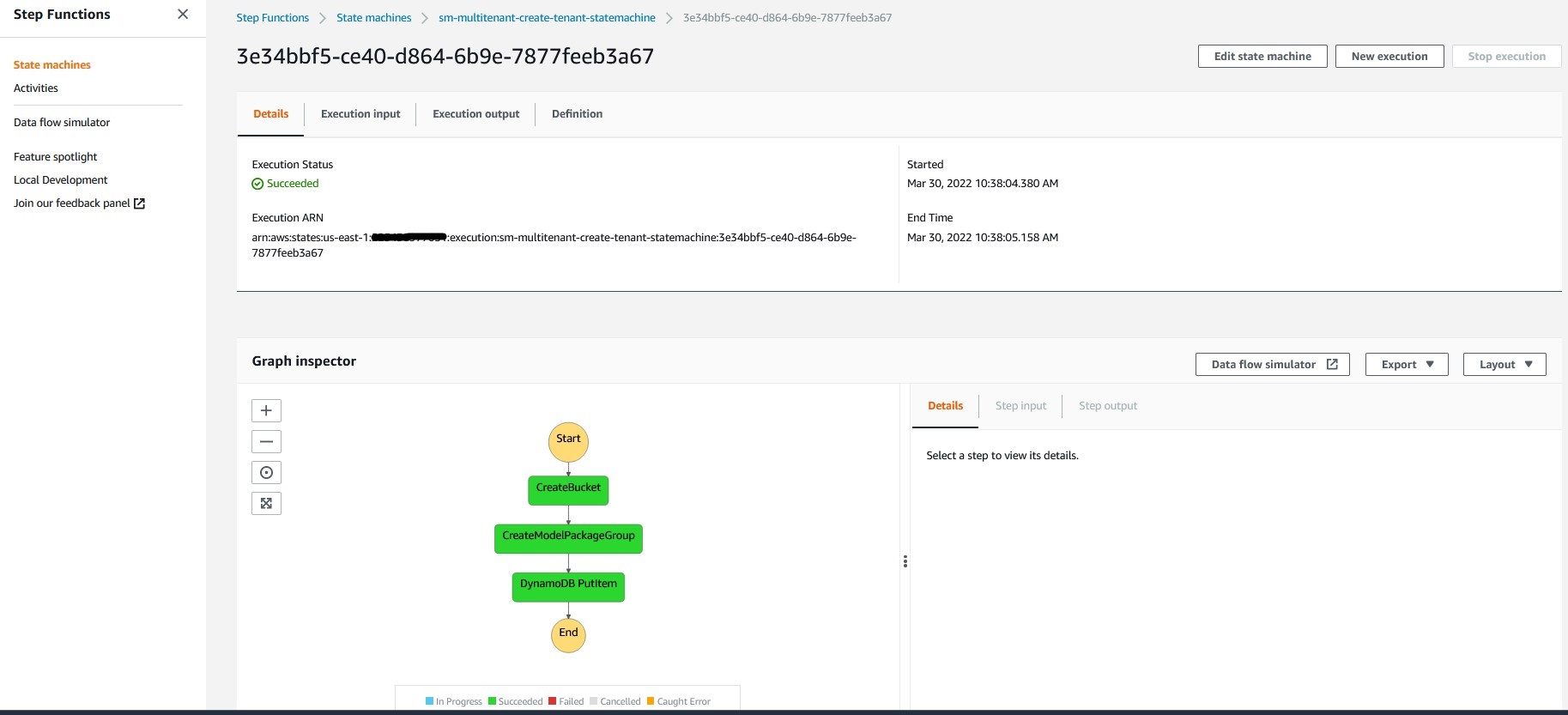This screenshot has width=1568, height=715.
Task: Center the graph view
Action: [266, 472]
